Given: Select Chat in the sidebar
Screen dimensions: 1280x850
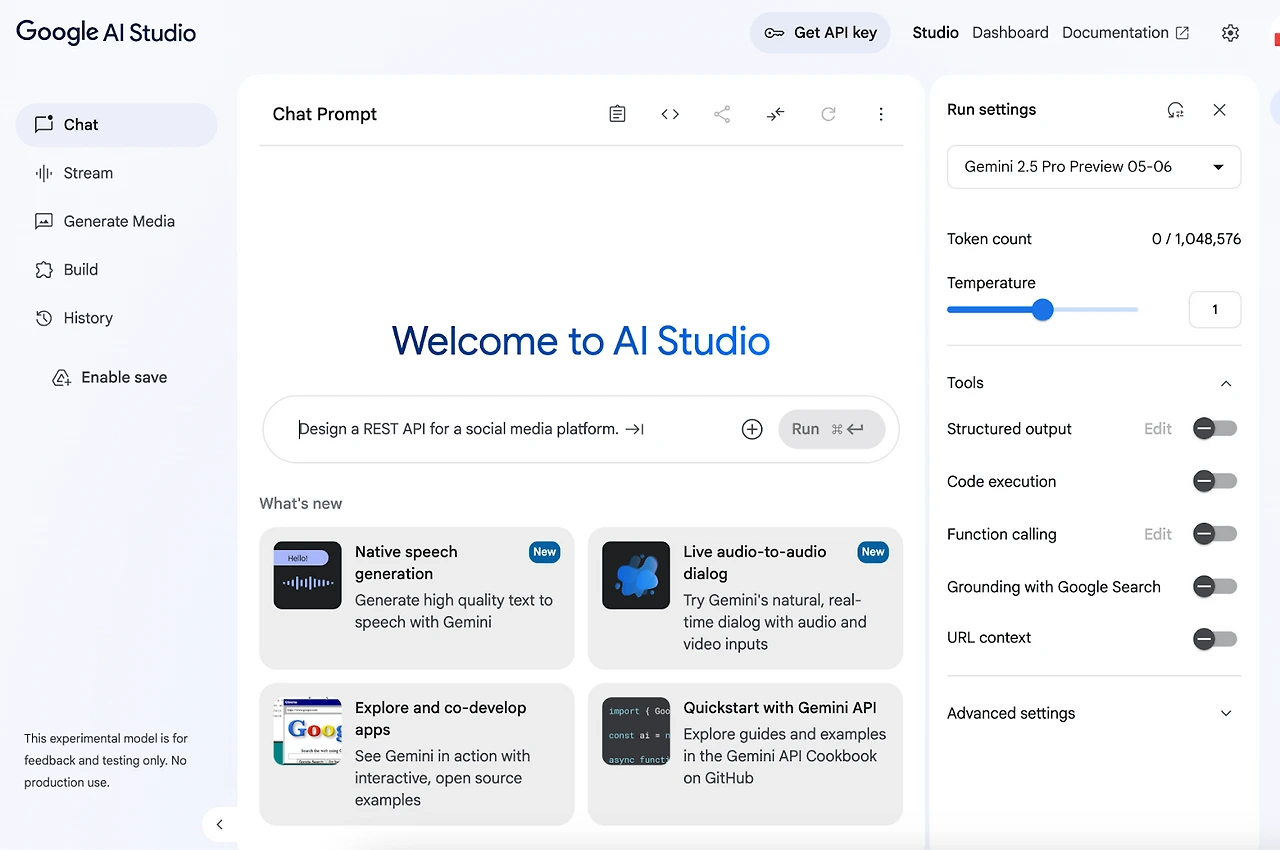Looking at the screenshot, I should (116, 125).
